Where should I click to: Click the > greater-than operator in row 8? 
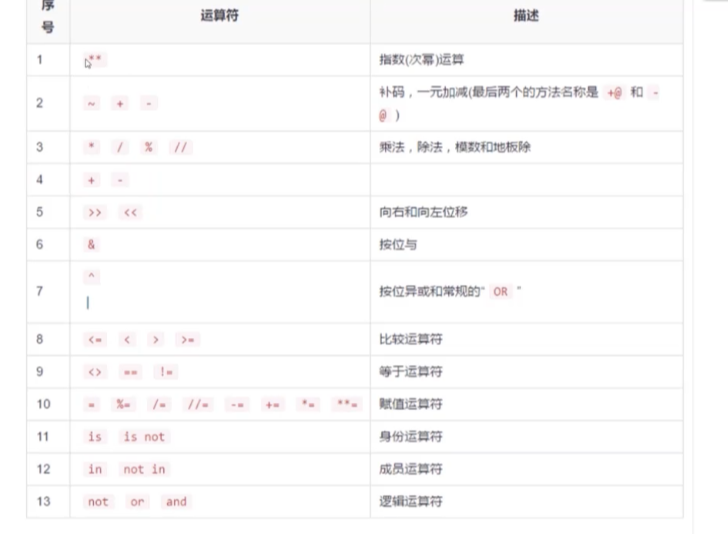tap(156, 340)
